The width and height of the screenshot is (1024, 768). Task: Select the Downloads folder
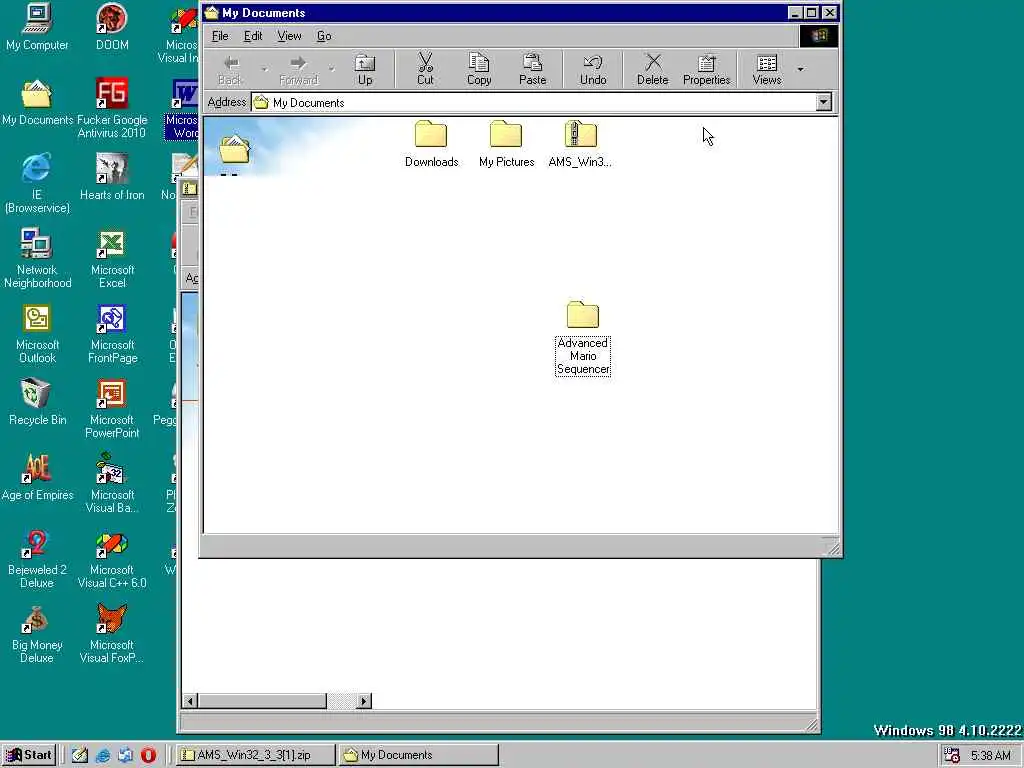coord(431,144)
